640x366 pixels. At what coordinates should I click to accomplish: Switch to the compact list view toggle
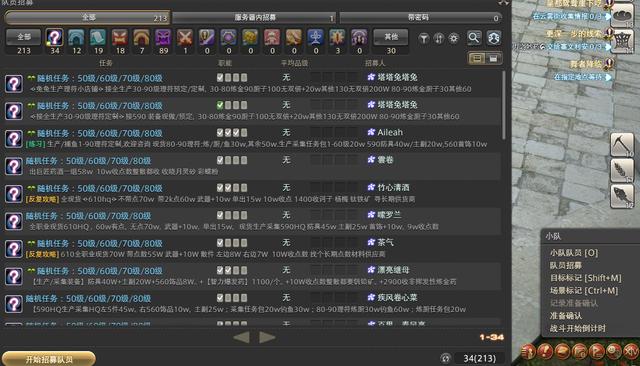[x=493, y=58]
